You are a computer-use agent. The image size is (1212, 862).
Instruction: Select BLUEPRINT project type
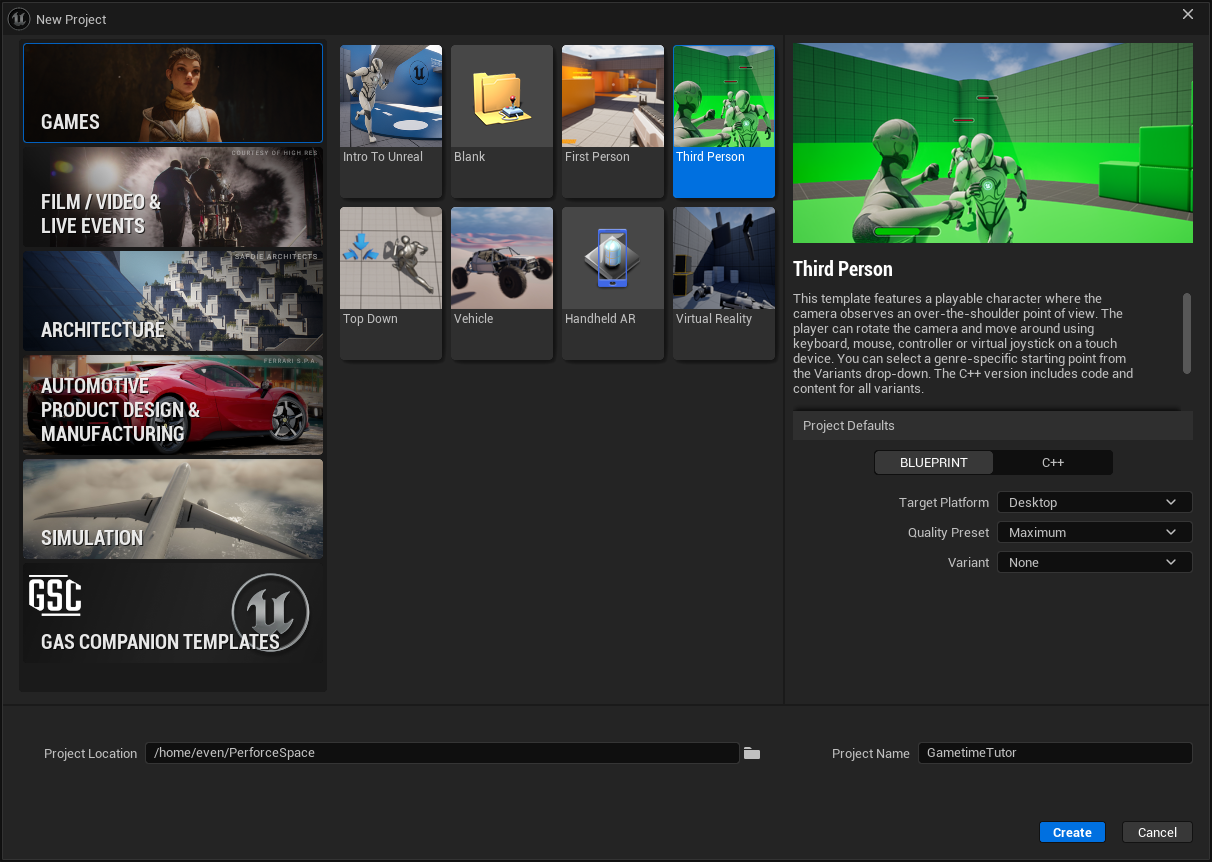[x=934, y=462]
